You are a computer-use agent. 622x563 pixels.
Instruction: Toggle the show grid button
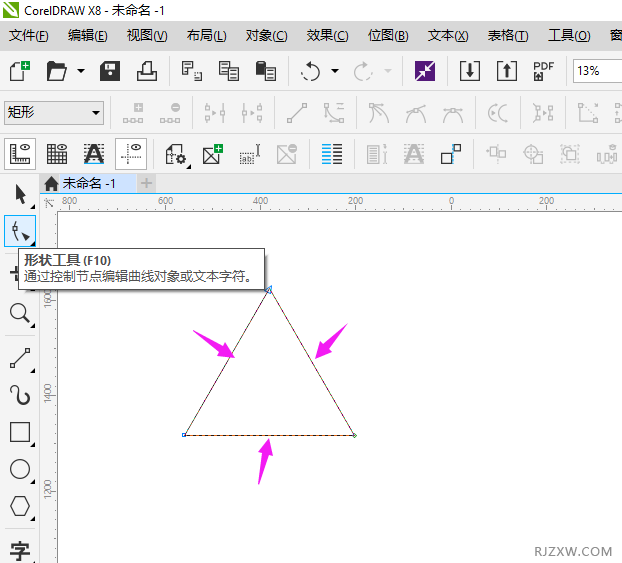pyautogui.click(x=57, y=153)
